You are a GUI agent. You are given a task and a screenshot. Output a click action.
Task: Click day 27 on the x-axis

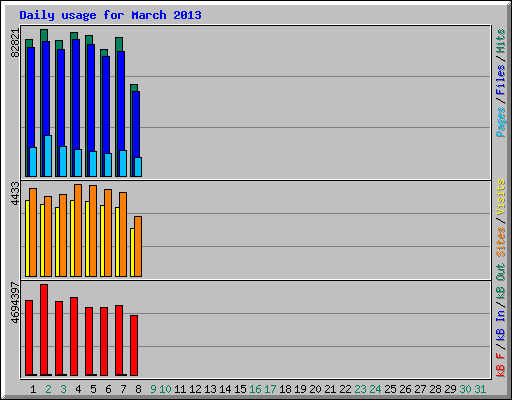pos(420,389)
